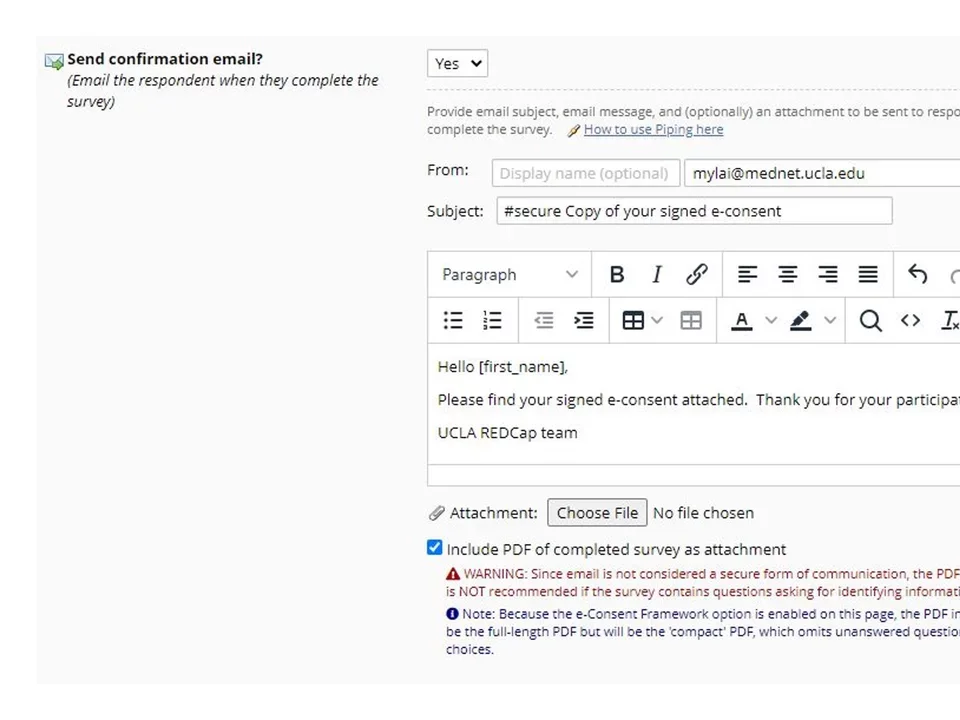The height and width of the screenshot is (720, 960).
Task: Undo the last editor change
Action: [x=917, y=274]
